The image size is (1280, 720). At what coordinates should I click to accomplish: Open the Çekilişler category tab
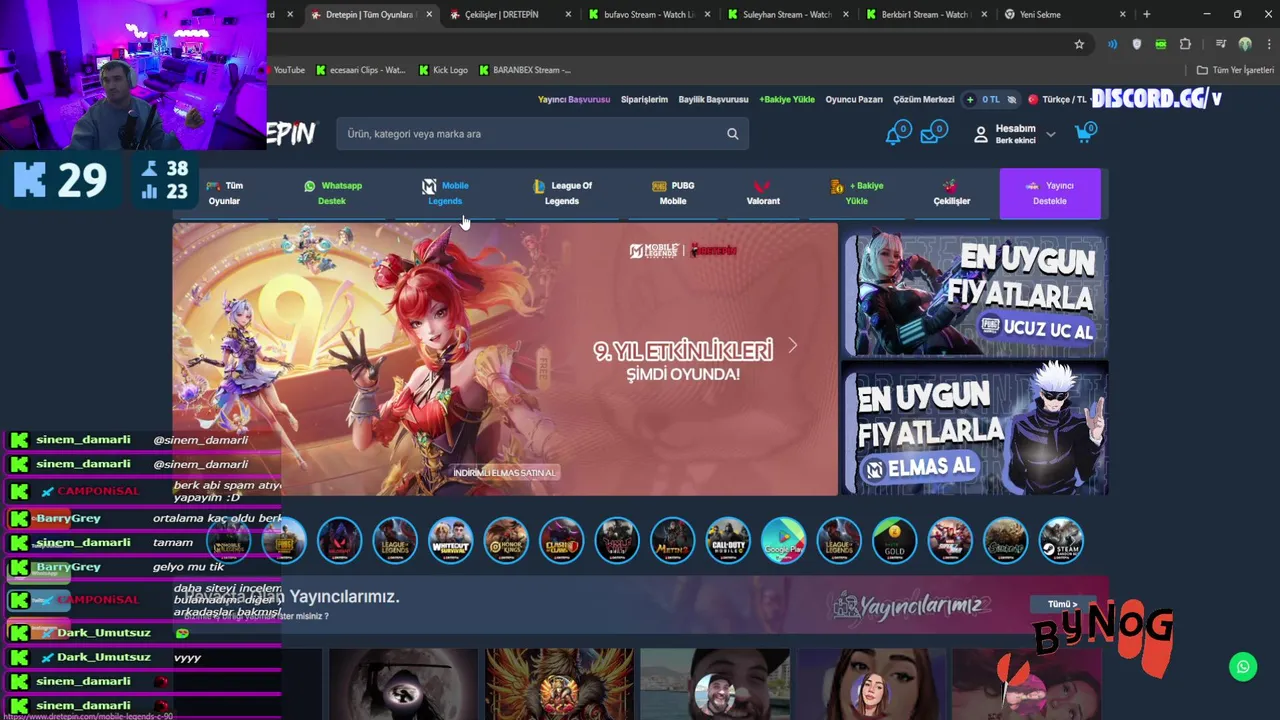951,193
